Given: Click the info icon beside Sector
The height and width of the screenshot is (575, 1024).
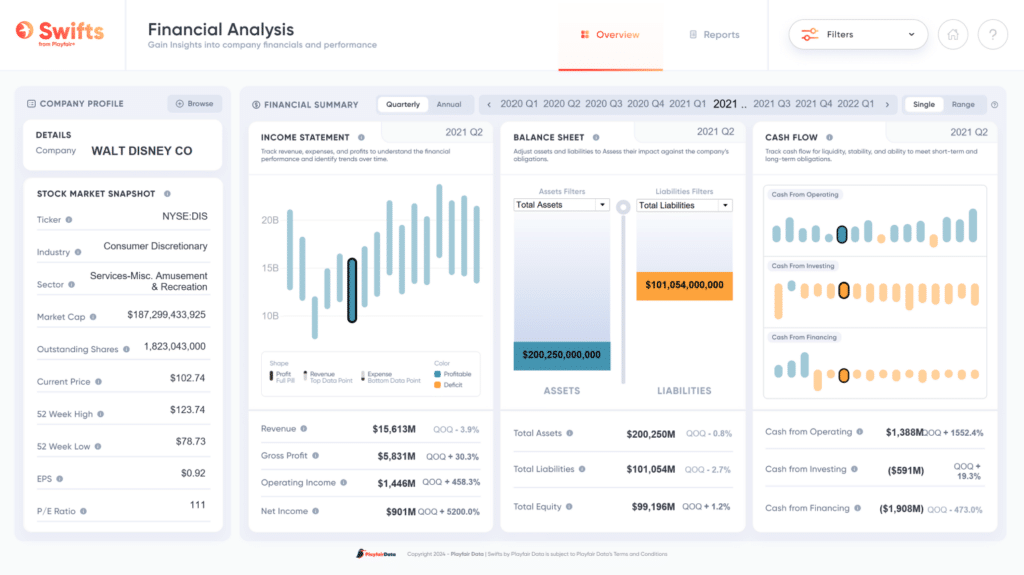Looking at the screenshot, I should point(72,284).
